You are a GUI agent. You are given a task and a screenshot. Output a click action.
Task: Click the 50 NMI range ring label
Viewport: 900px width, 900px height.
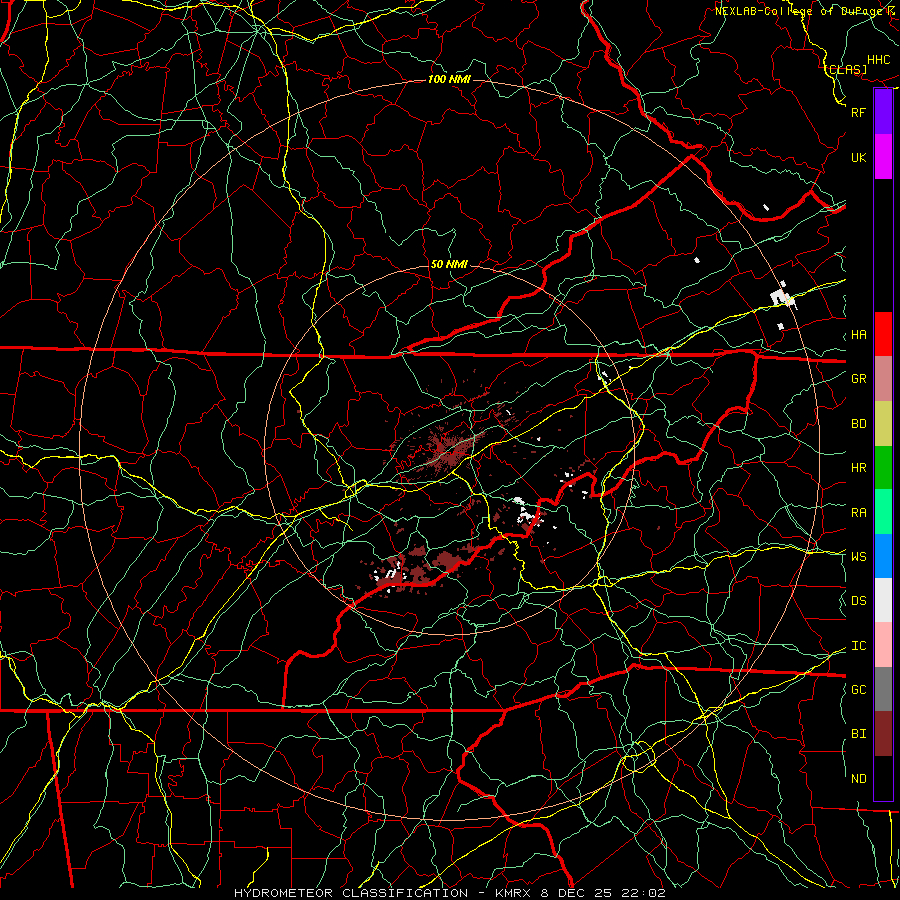449,264
